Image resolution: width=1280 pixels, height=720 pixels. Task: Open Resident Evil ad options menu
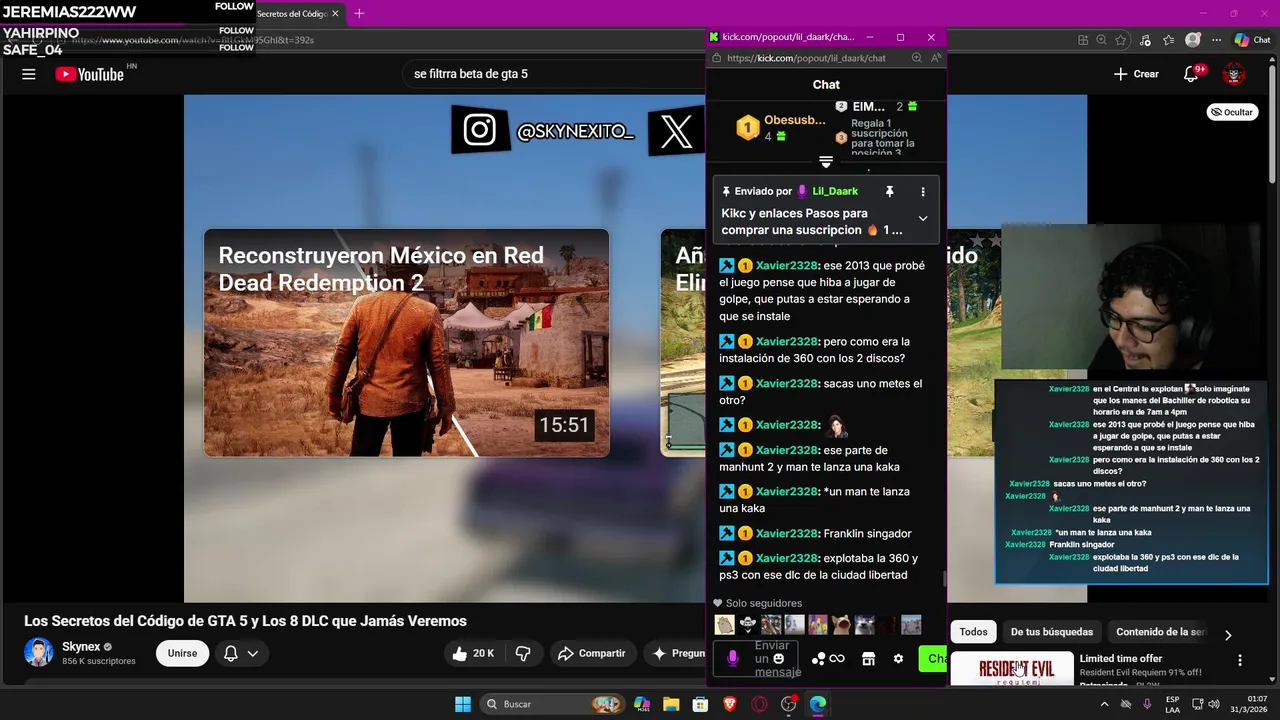point(1240,660)
